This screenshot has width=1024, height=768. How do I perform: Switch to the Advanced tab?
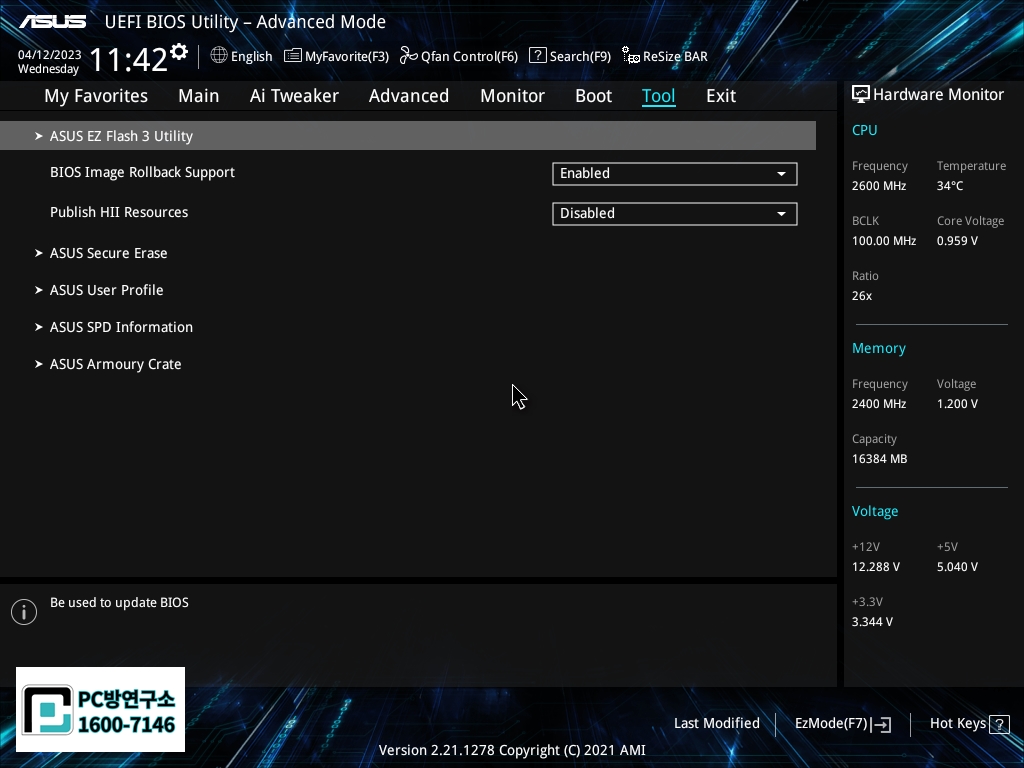[x=409, y=96]
